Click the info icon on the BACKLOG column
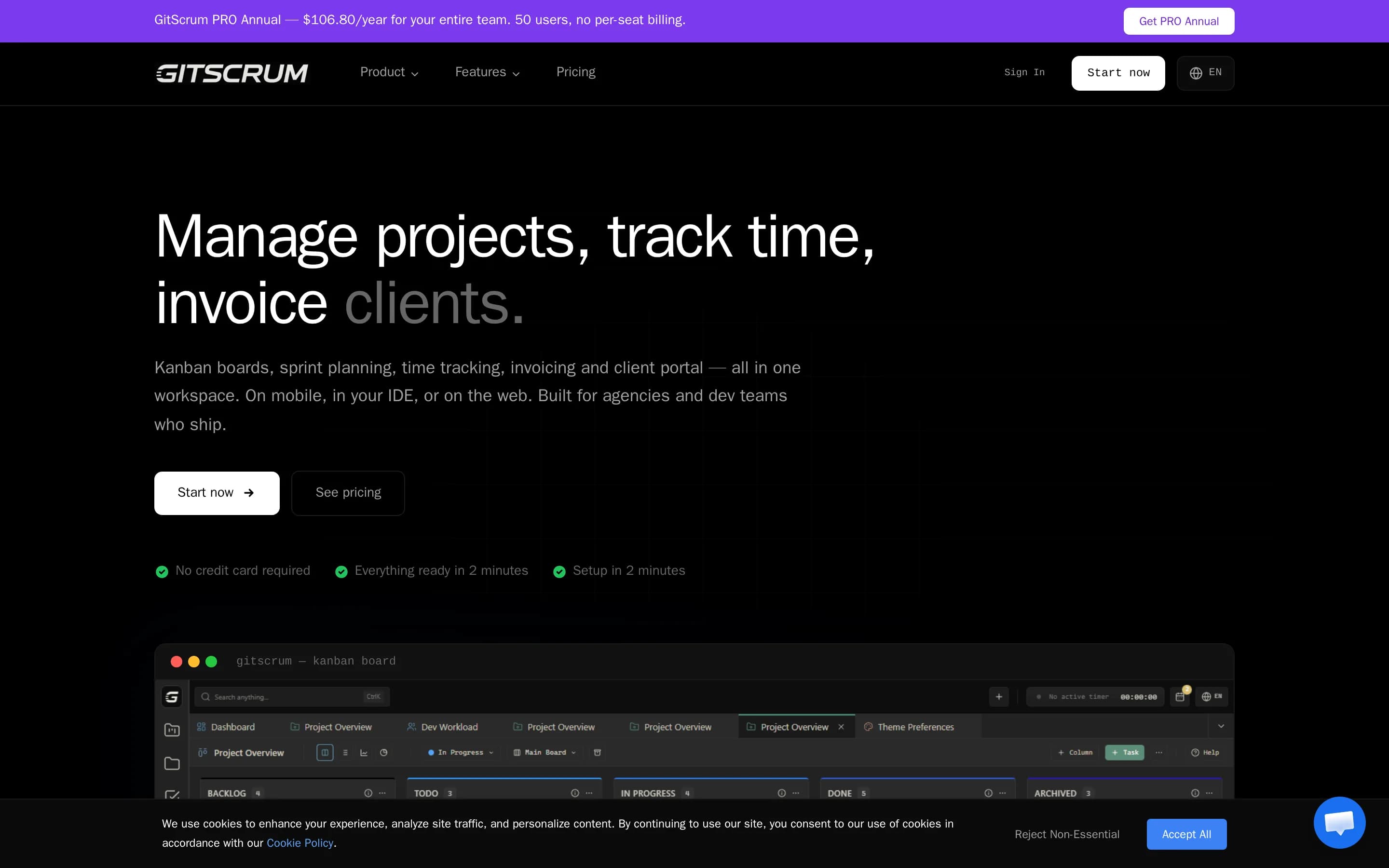The image size is (1389, 868). [x=368, y=793]
